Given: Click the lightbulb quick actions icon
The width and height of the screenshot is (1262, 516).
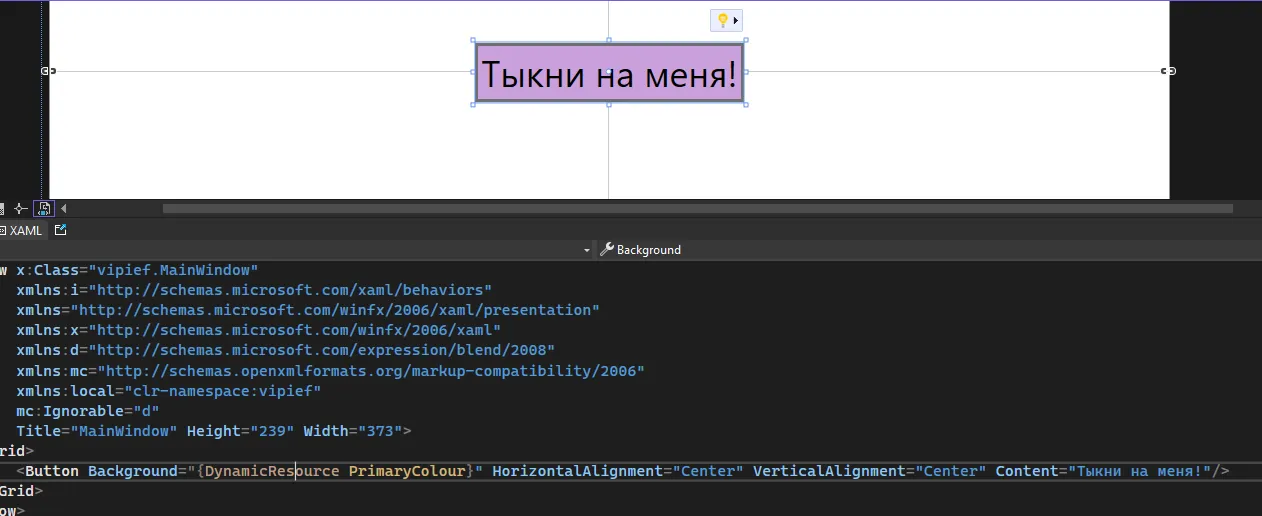Looking at the screenshot, I should tap(723, 20).
